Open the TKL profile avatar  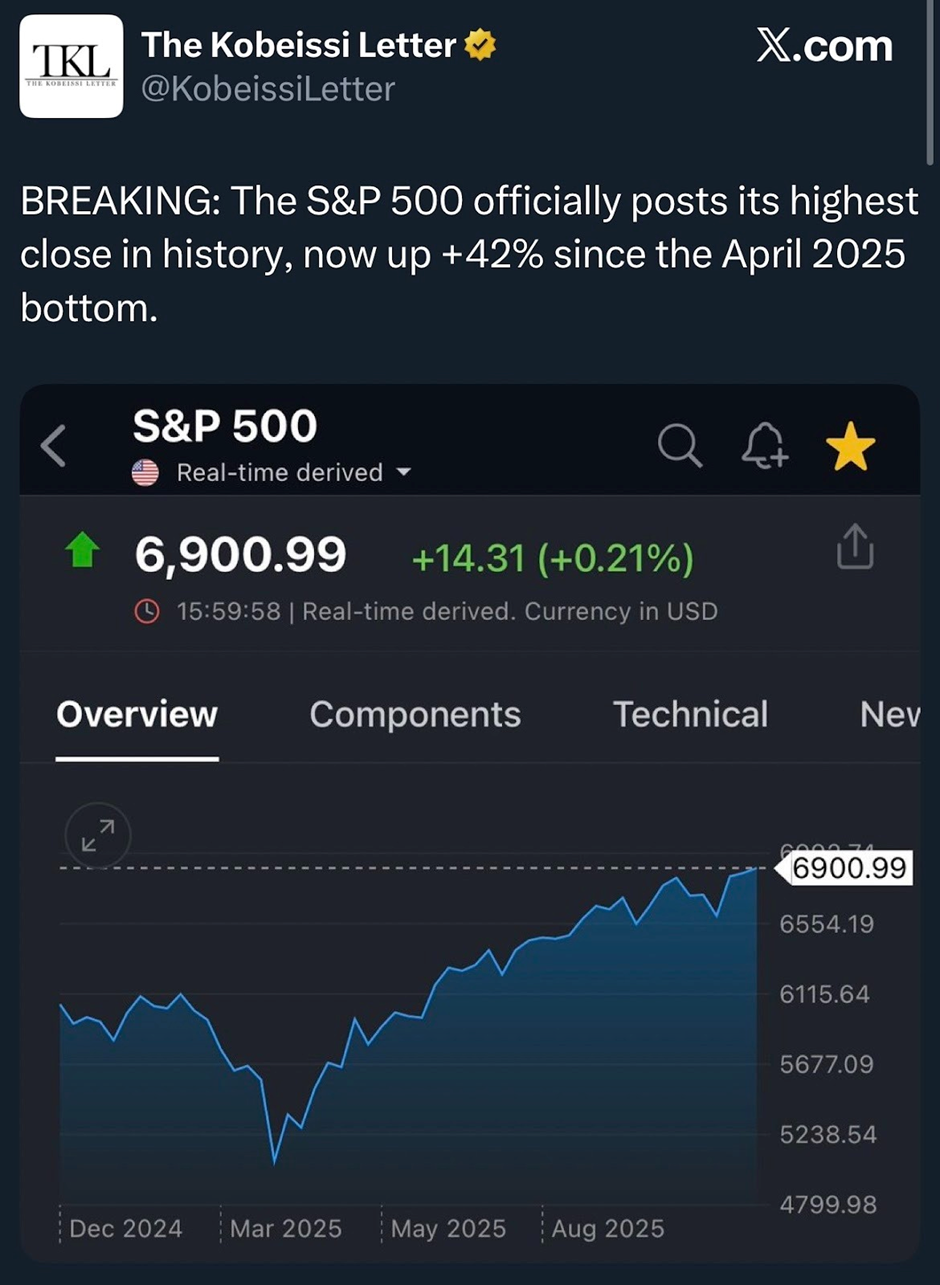pos(71,67)
